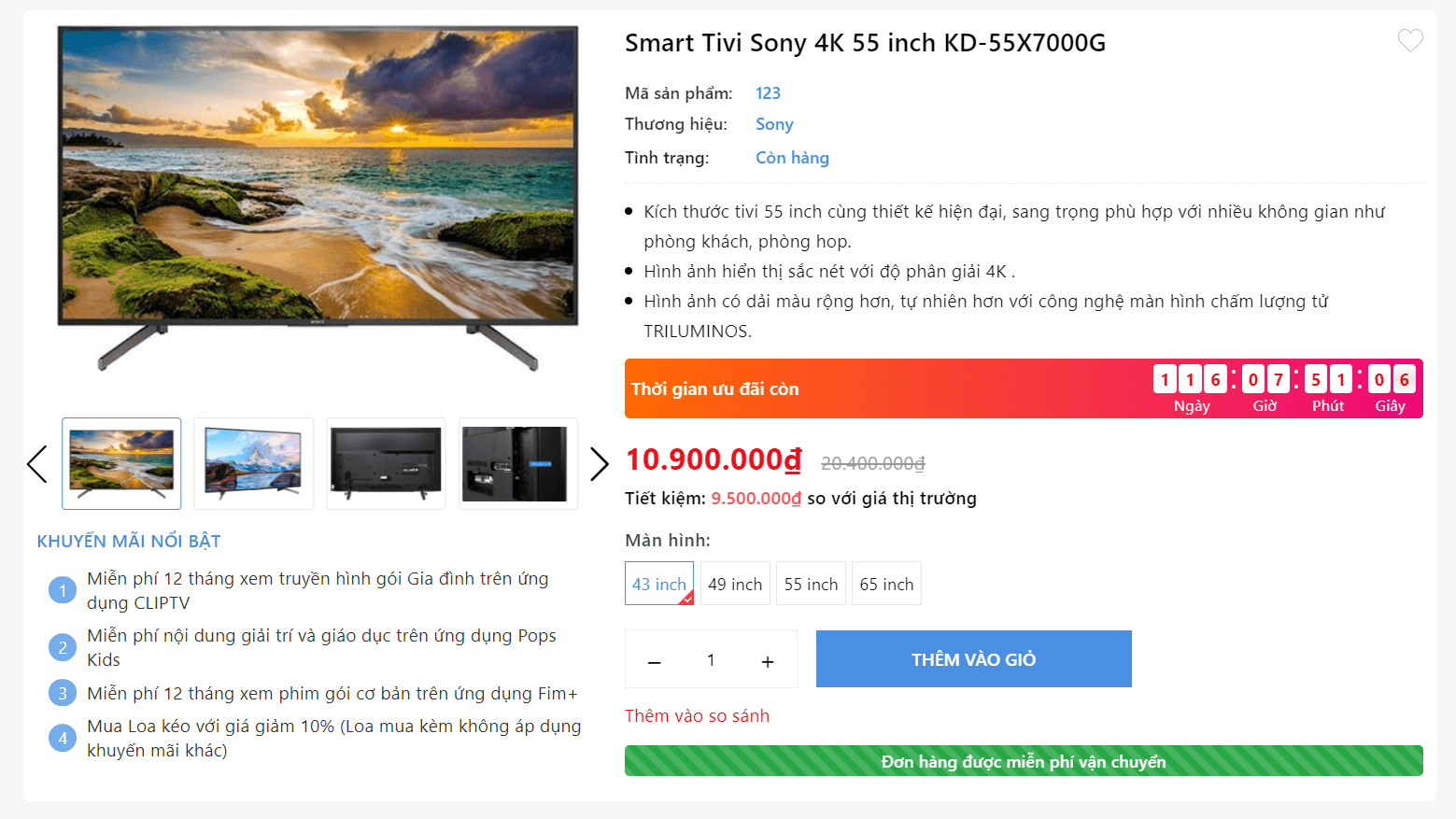The width and height of the screenshot is (1456, 819).
Task: Click the left arrow to view previous image
Action: tap(37, 463)
